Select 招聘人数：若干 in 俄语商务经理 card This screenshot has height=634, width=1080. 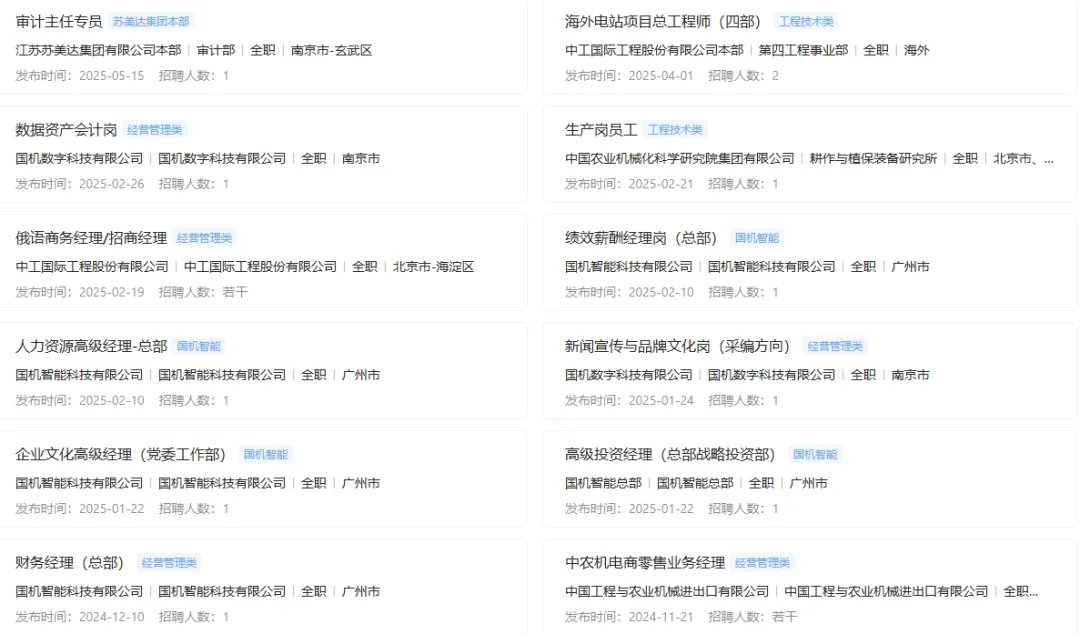click(203, 292)
